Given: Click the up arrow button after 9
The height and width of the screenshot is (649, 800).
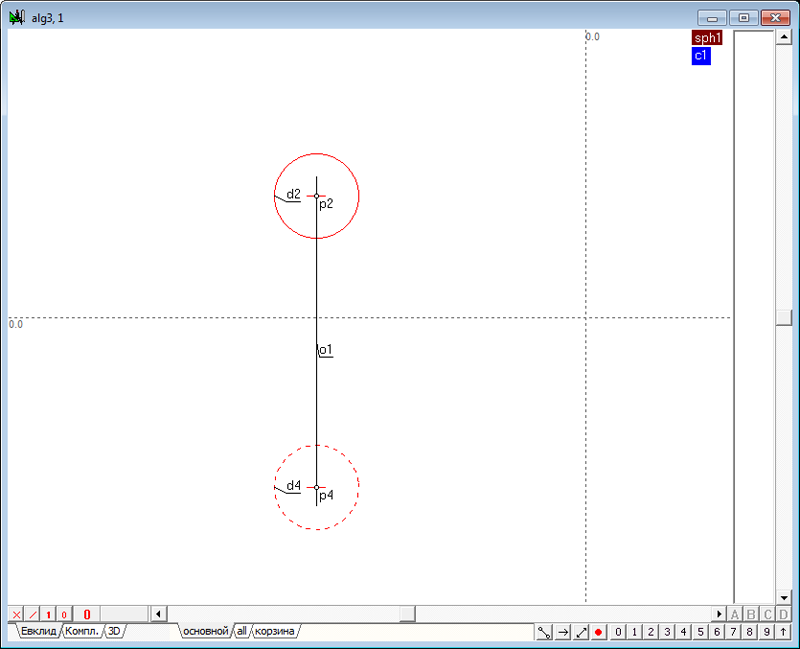Looking at the screenshot, I should point(783,632).
